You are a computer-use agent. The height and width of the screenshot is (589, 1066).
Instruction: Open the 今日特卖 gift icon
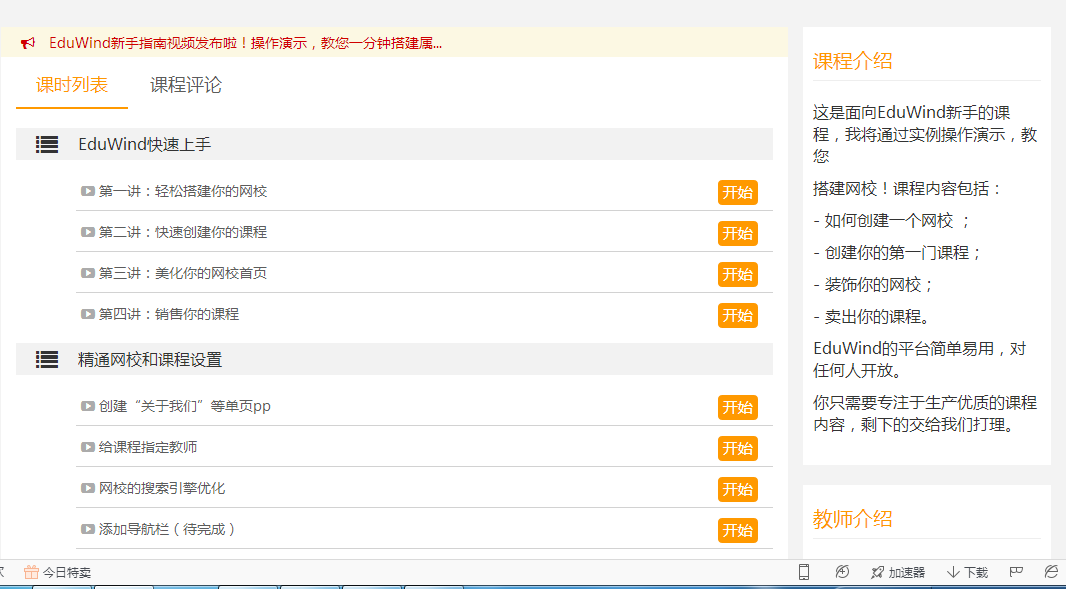click(31, 572)
